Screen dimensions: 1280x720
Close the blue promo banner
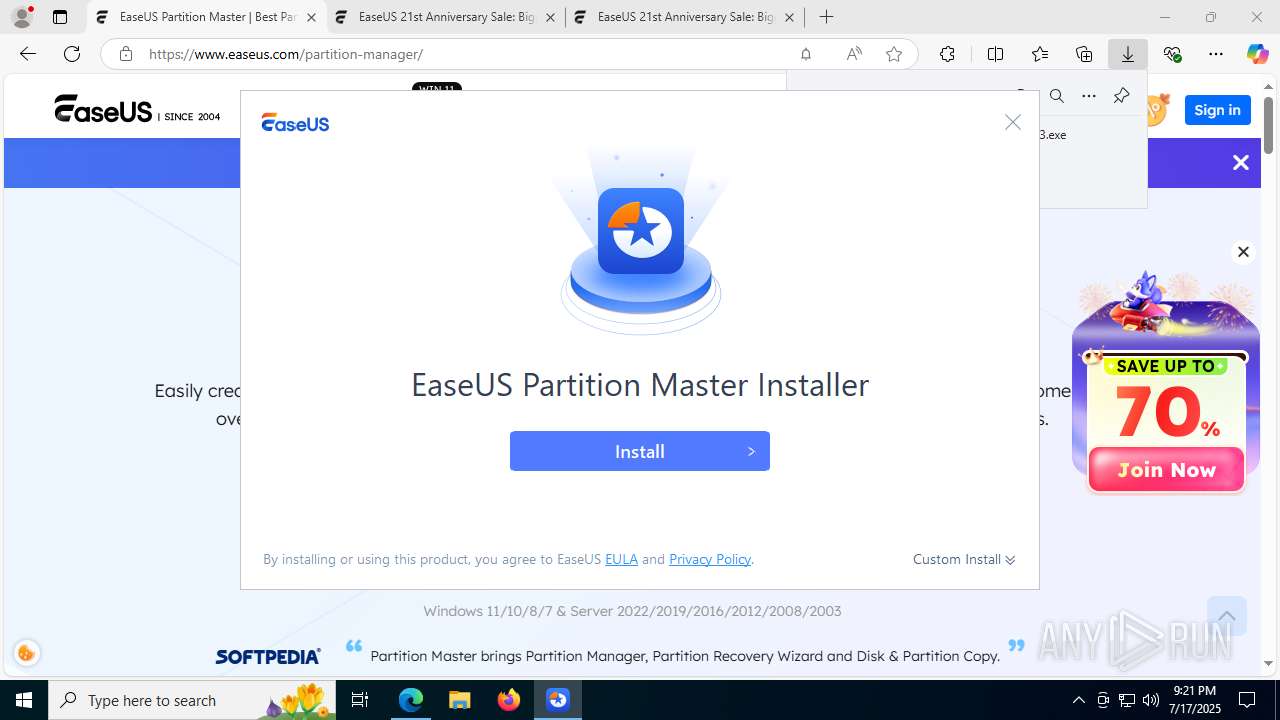1241,163
